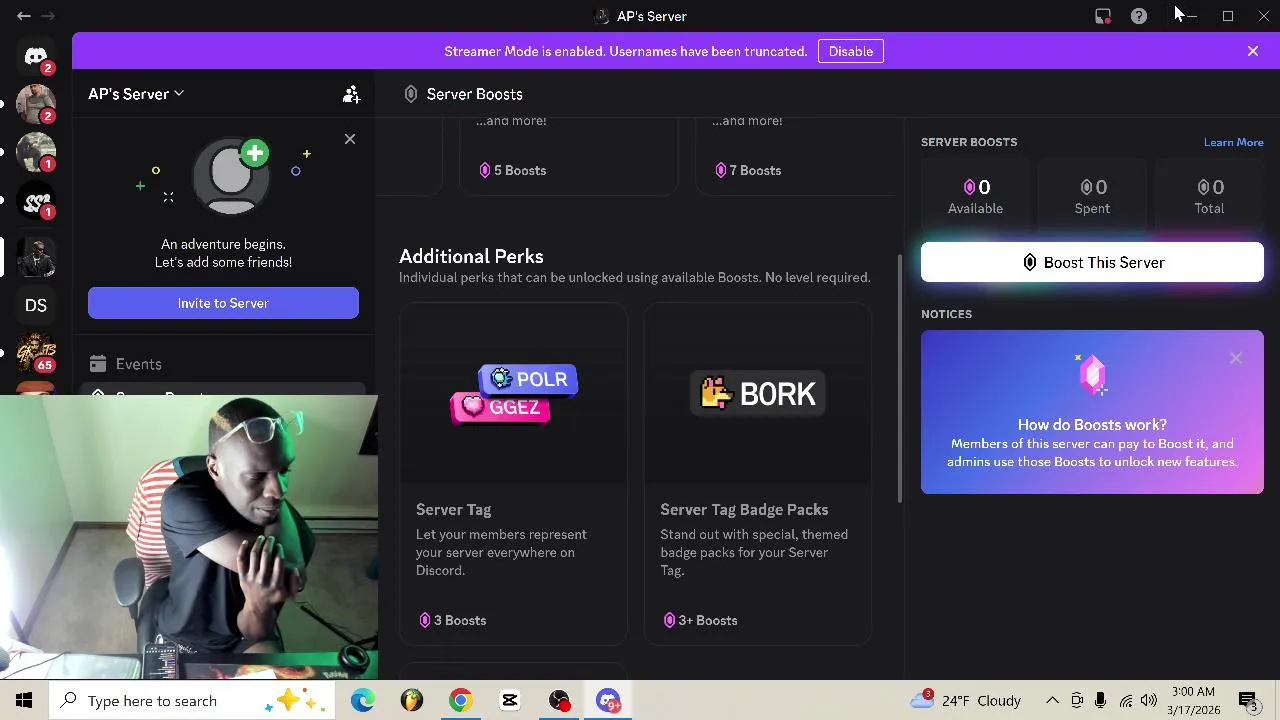Expand the AP's Server dropdown menu
The height and width of the screenshot is (720, 1280).
pos(136,94)
